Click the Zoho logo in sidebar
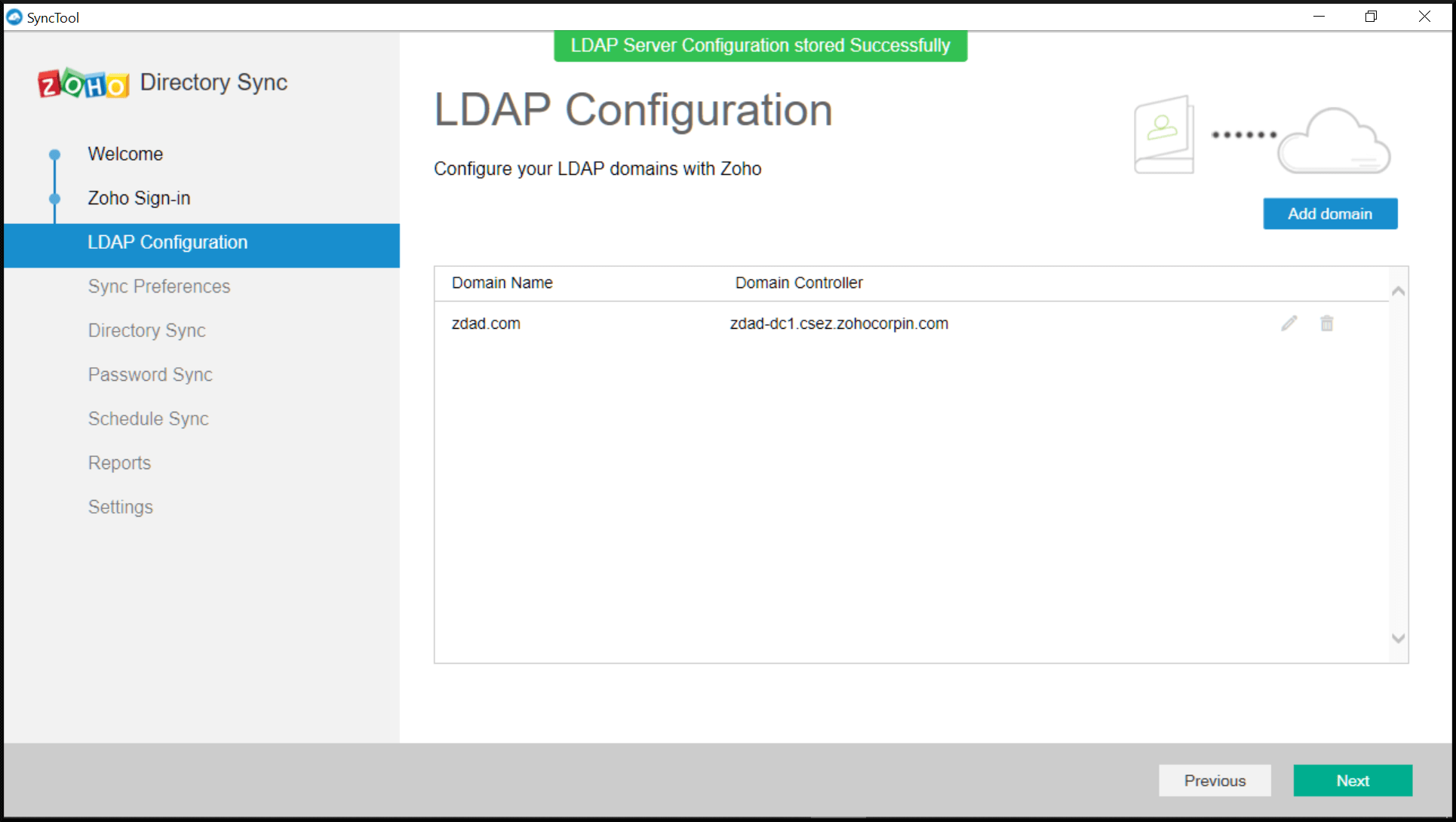 83,84
